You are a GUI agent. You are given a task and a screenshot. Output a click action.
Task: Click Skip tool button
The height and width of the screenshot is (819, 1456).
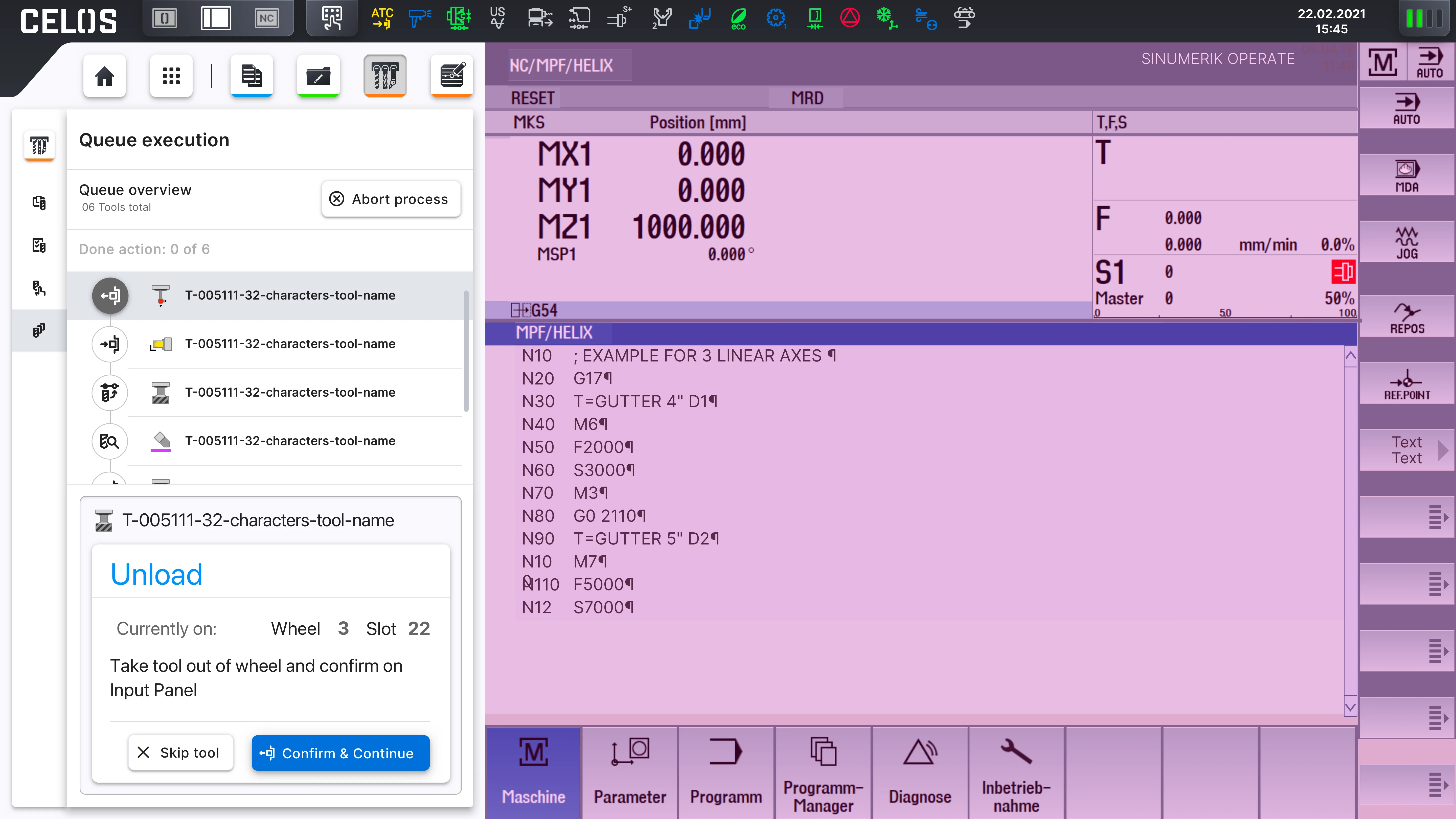click(181, 752)
